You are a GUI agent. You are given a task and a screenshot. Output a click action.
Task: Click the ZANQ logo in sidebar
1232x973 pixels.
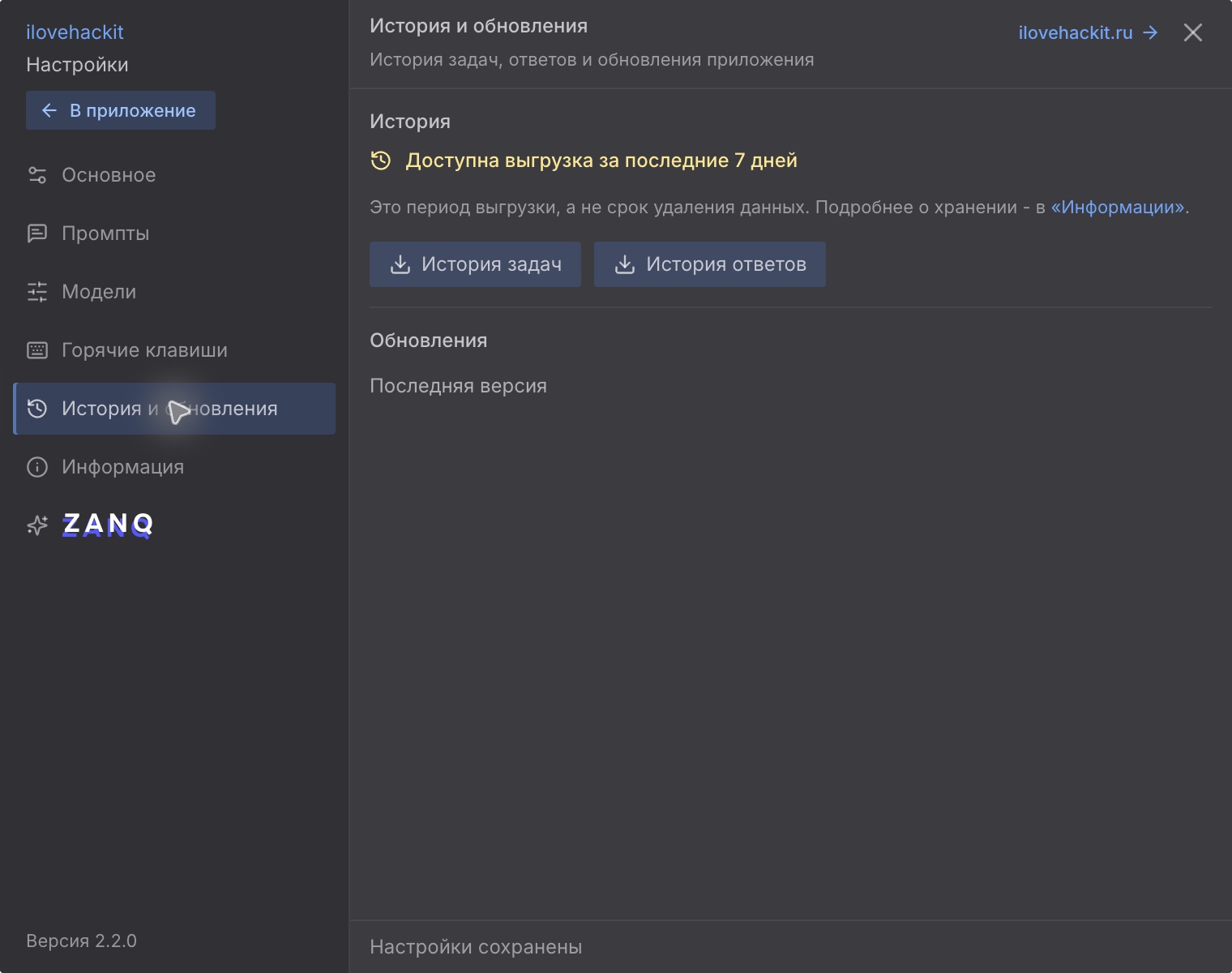[108, 525]
